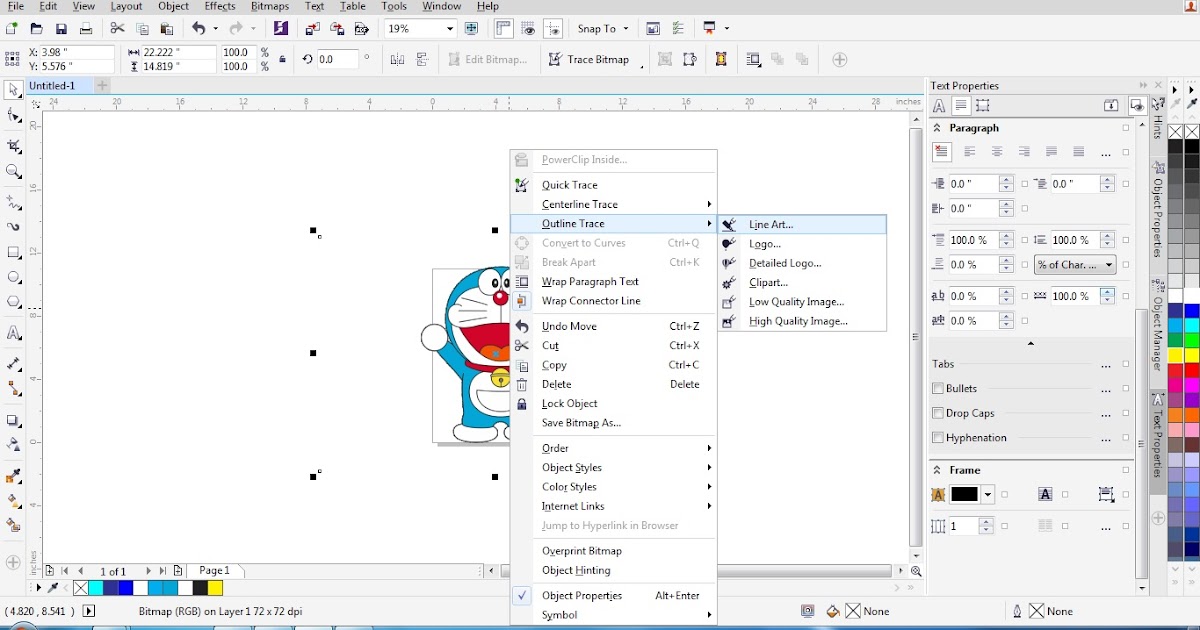Viewport: 1200px width, 630px height.
Task: Click the Show rulers toolbar icon
Action: pos(503,29)
